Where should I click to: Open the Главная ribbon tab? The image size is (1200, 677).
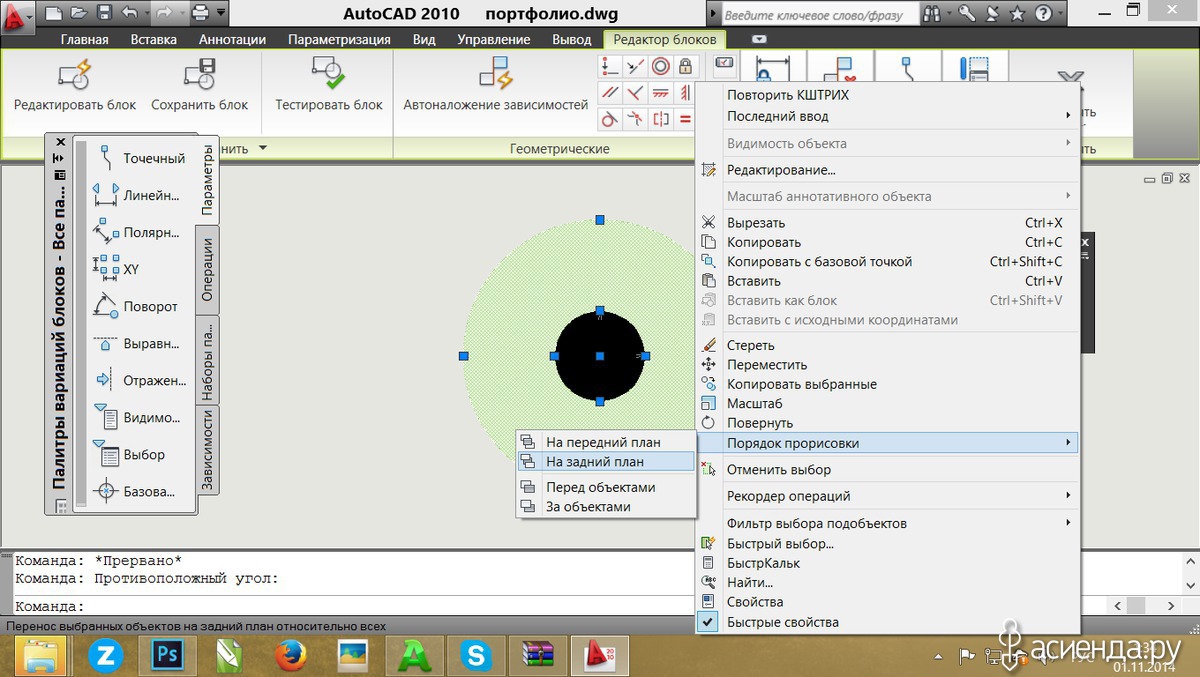[85, 39]
